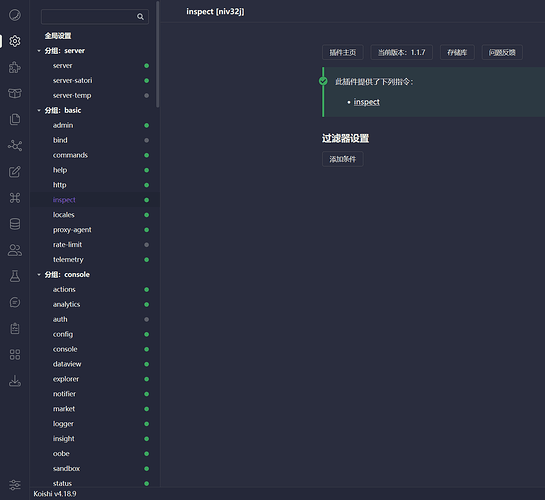Open locales edit pencil icon
This screenshot has width=545, height=500.
(15, 172)
